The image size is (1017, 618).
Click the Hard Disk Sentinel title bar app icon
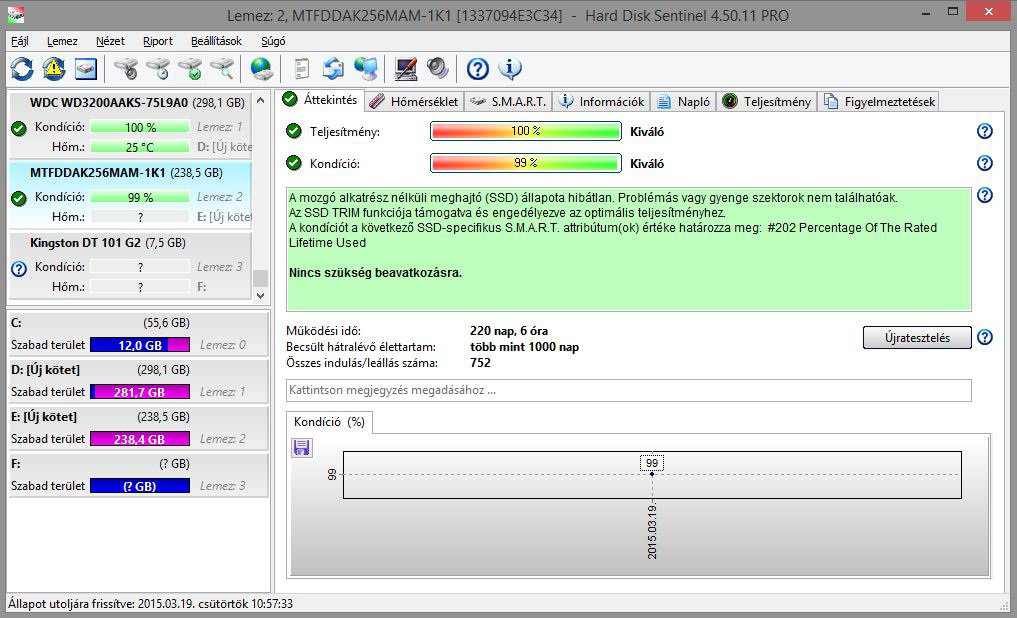click(x=16, y=14)
